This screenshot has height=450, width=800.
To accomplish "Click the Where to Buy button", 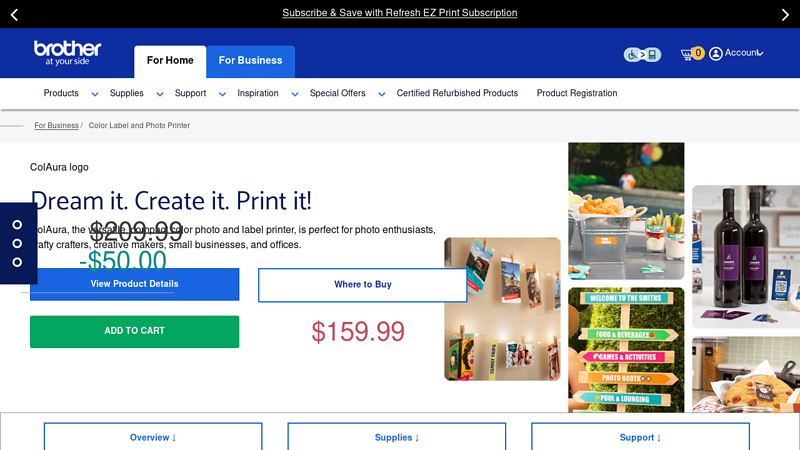I will 363,285.
